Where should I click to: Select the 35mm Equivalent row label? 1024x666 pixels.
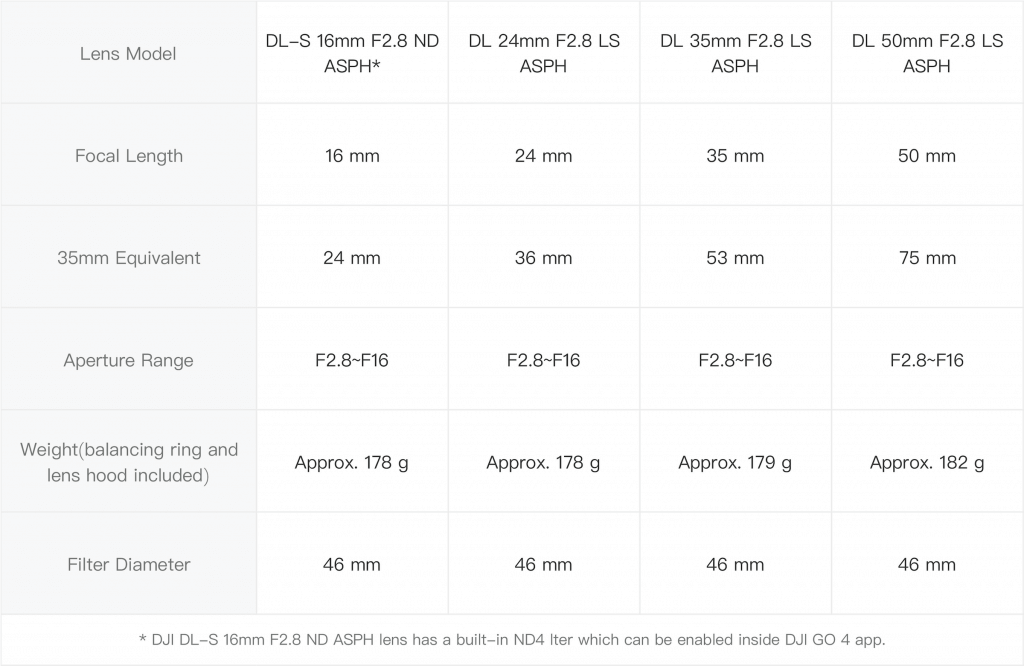[x=128, y=258]
